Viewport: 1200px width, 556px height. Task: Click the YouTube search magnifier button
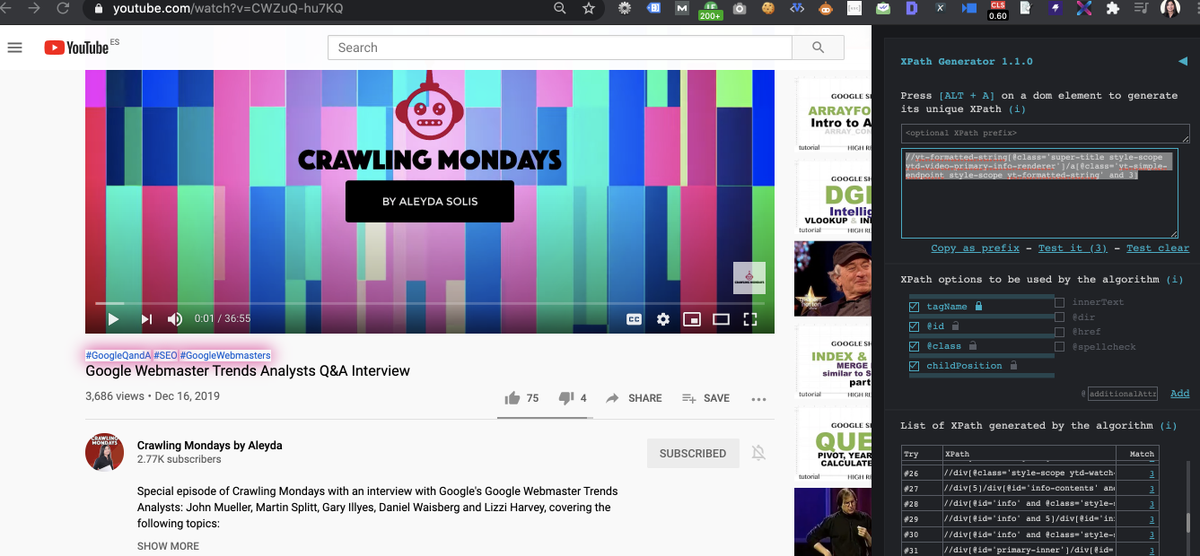(x=818, y=47)
